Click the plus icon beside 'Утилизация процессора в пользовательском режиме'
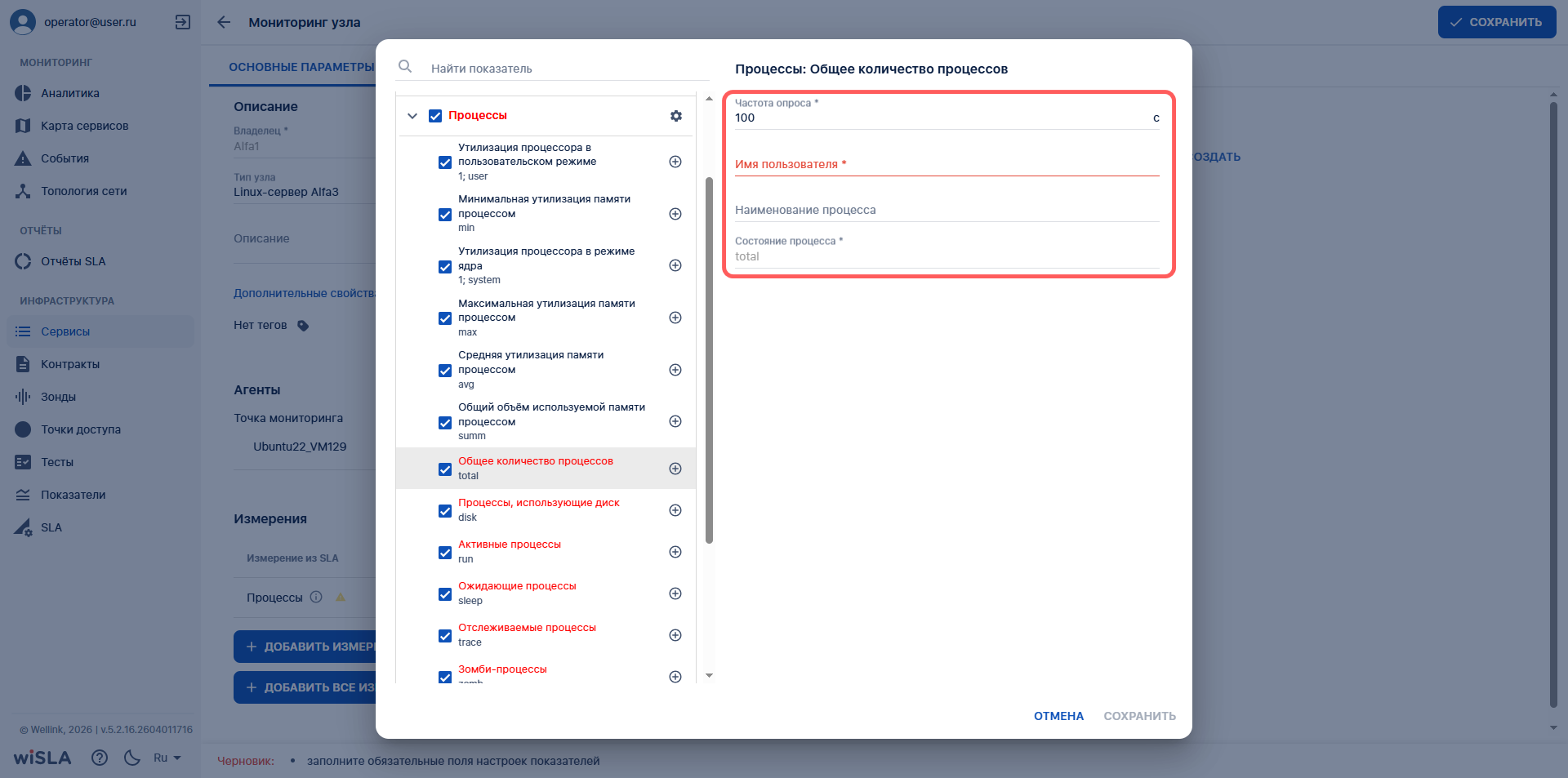Image resolution: width=1568 pixels, height=778 pixels. point(675,162)
